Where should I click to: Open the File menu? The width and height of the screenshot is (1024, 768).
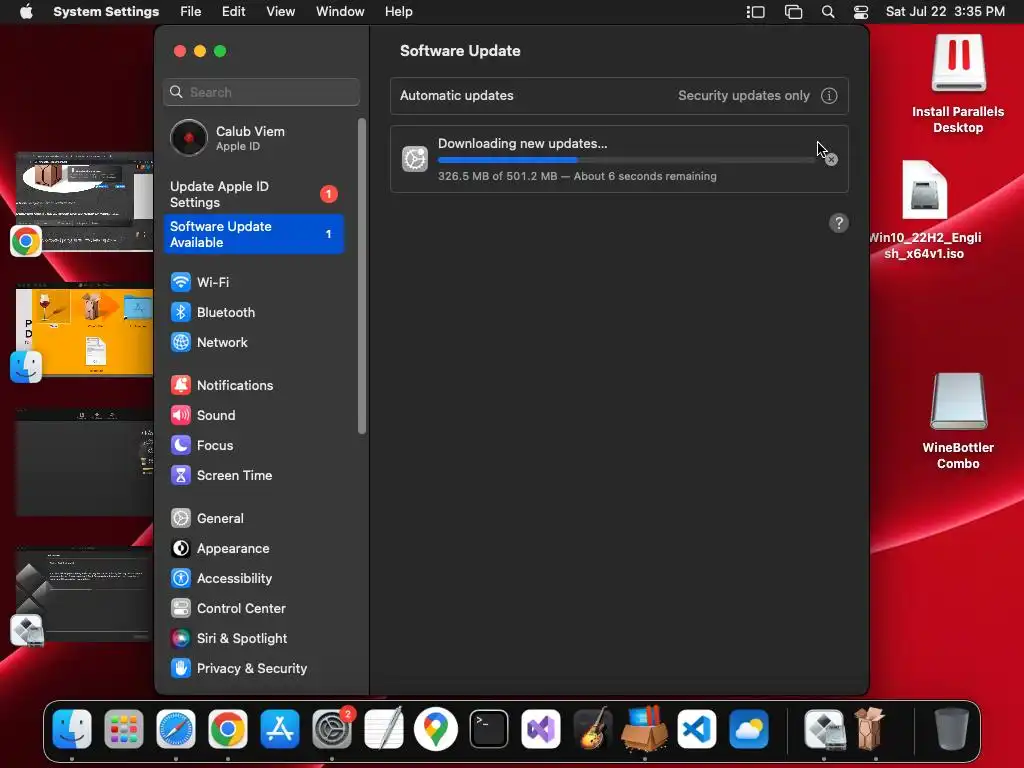(191, 12)
